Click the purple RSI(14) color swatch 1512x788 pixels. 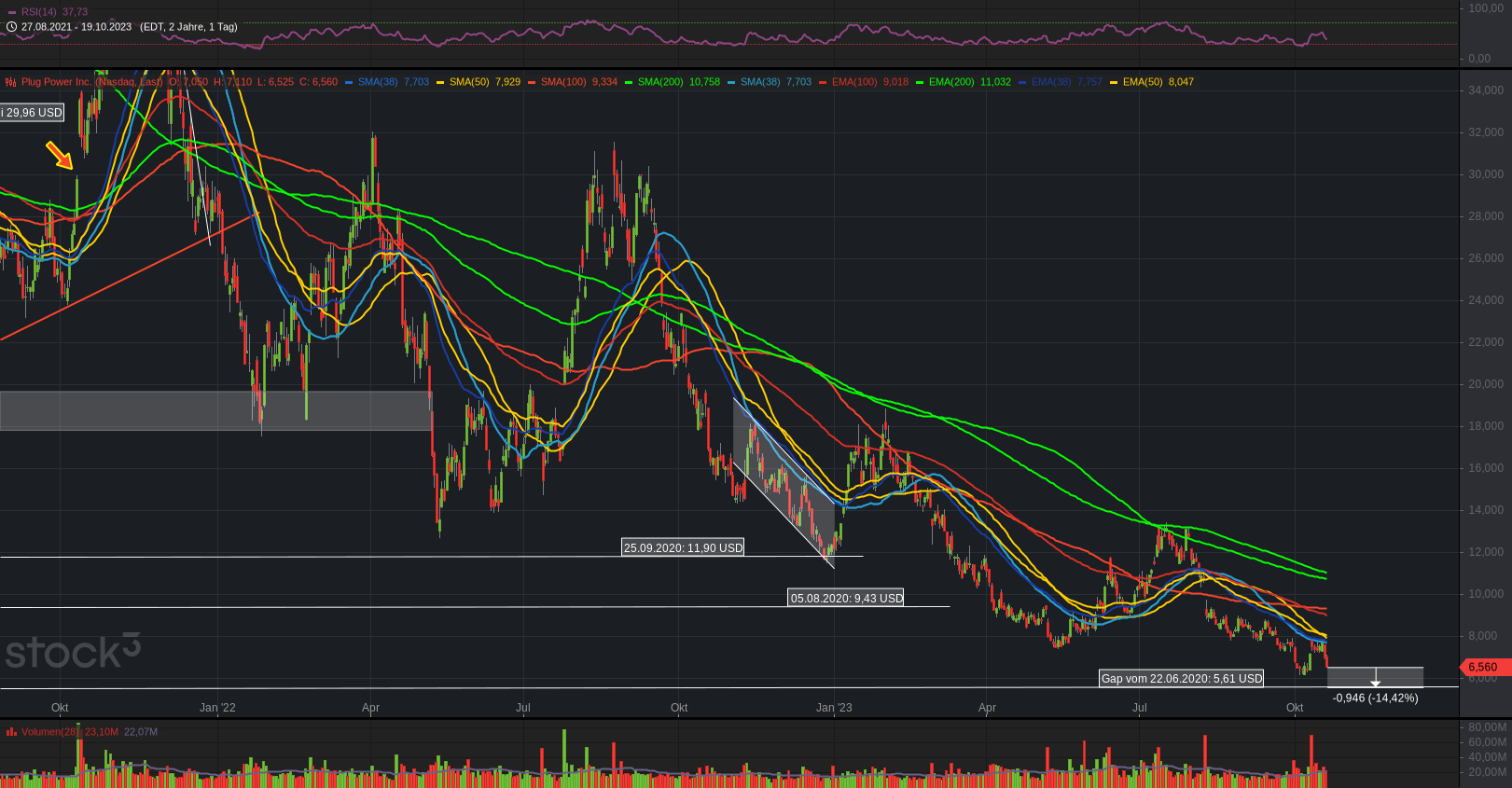(x=11, y=12)
